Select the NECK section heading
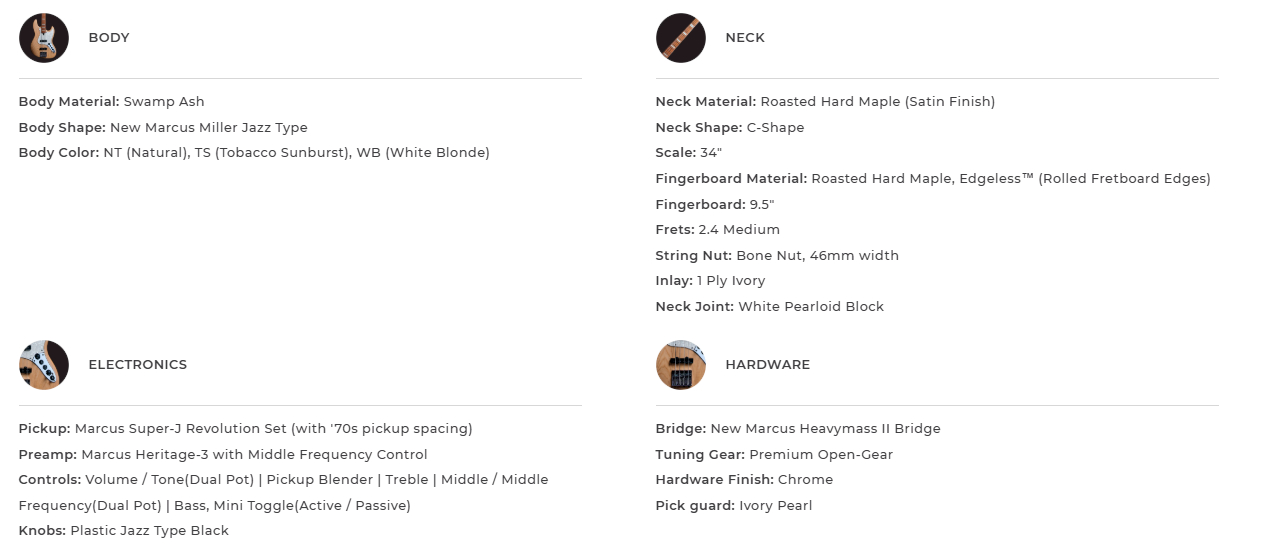Screen dimensions: 1278x554 [x=745, y=38]
